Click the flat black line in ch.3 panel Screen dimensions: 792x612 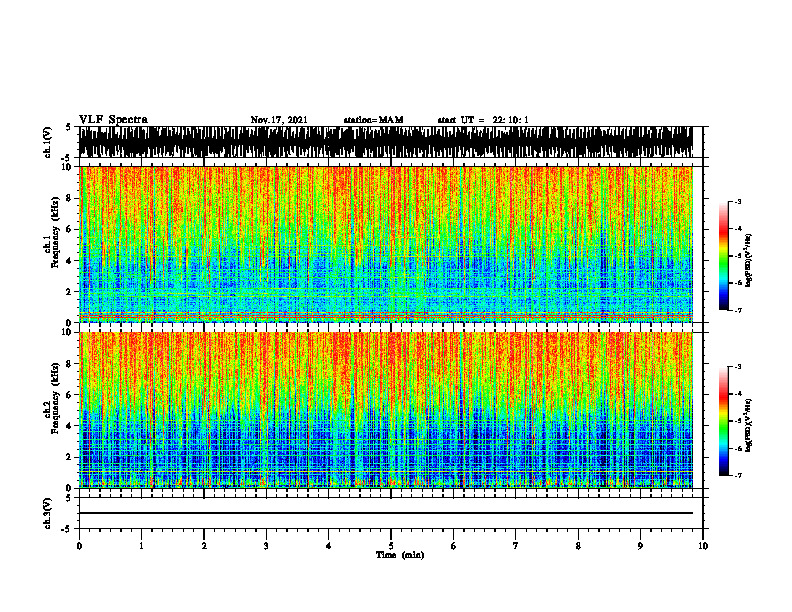tap(386, 513)
